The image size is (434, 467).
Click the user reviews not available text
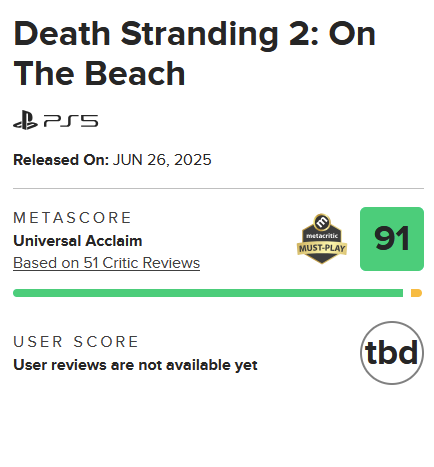(135, 365)
